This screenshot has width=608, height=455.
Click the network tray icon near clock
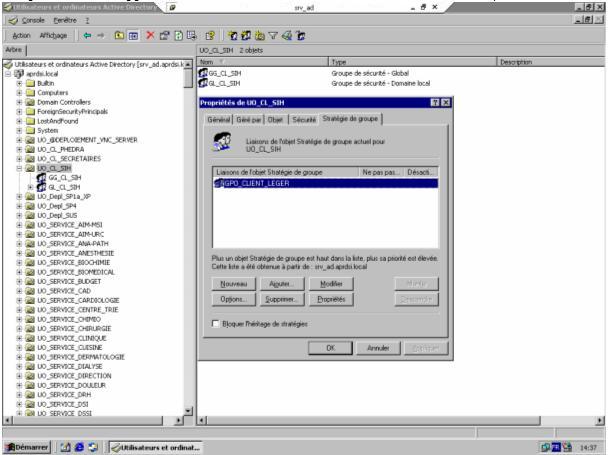pos(546,447)
